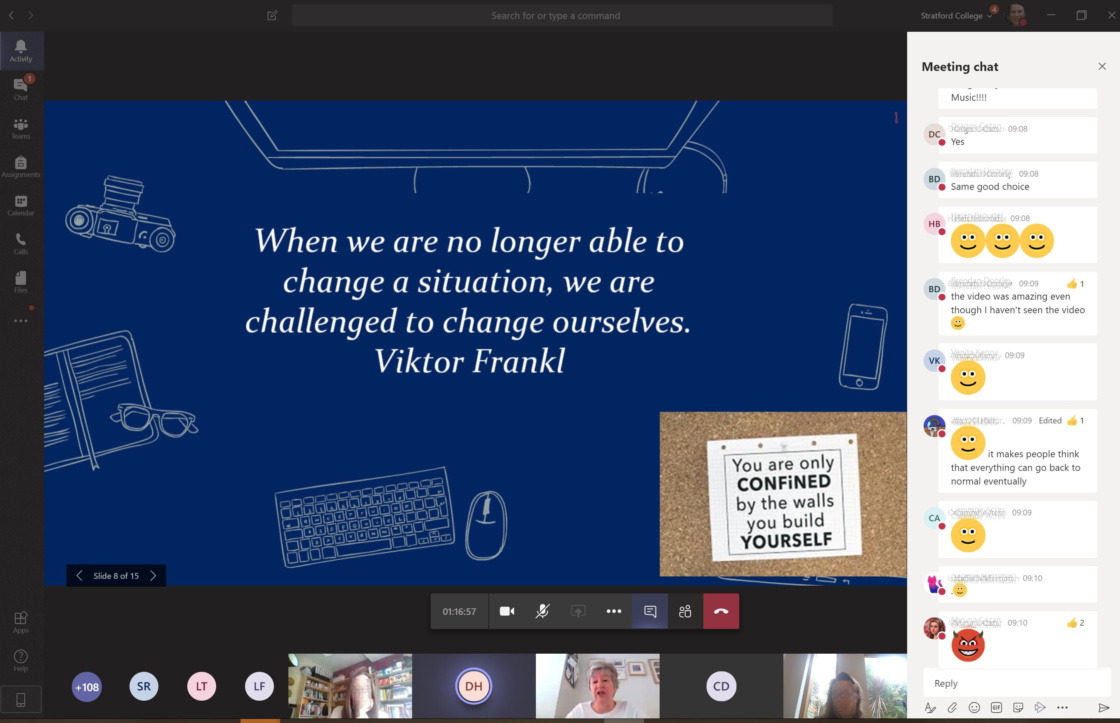The image size is (1120, 723).
Task: Hide the meeting chat panel via the chat bubble
Action: (649, 610)
